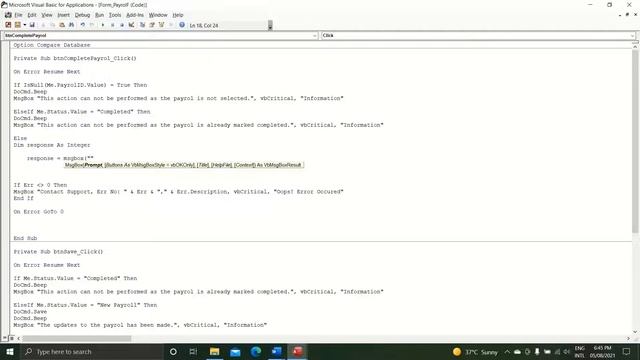This screenshot has width=640, height=360.
Task: Open Visual Basic Help question-mark icon
Action: click(x=182, y=25)
